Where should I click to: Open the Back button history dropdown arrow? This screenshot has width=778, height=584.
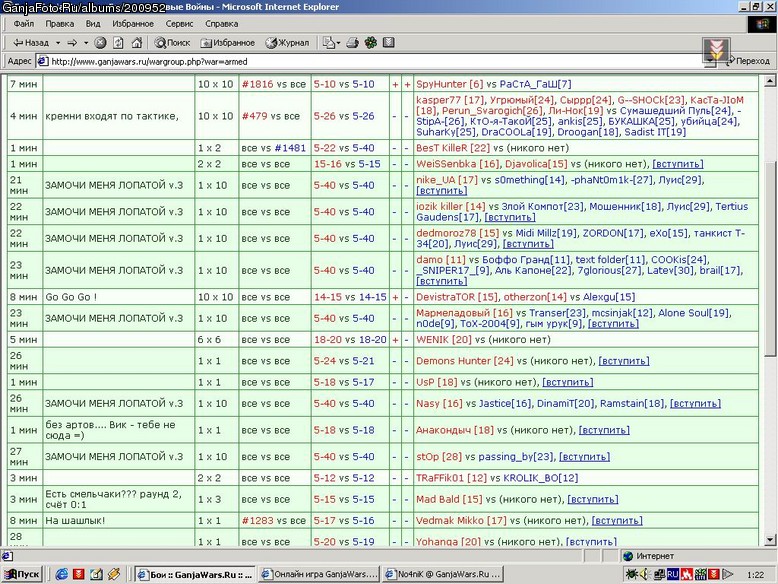[x=58, y=43]
